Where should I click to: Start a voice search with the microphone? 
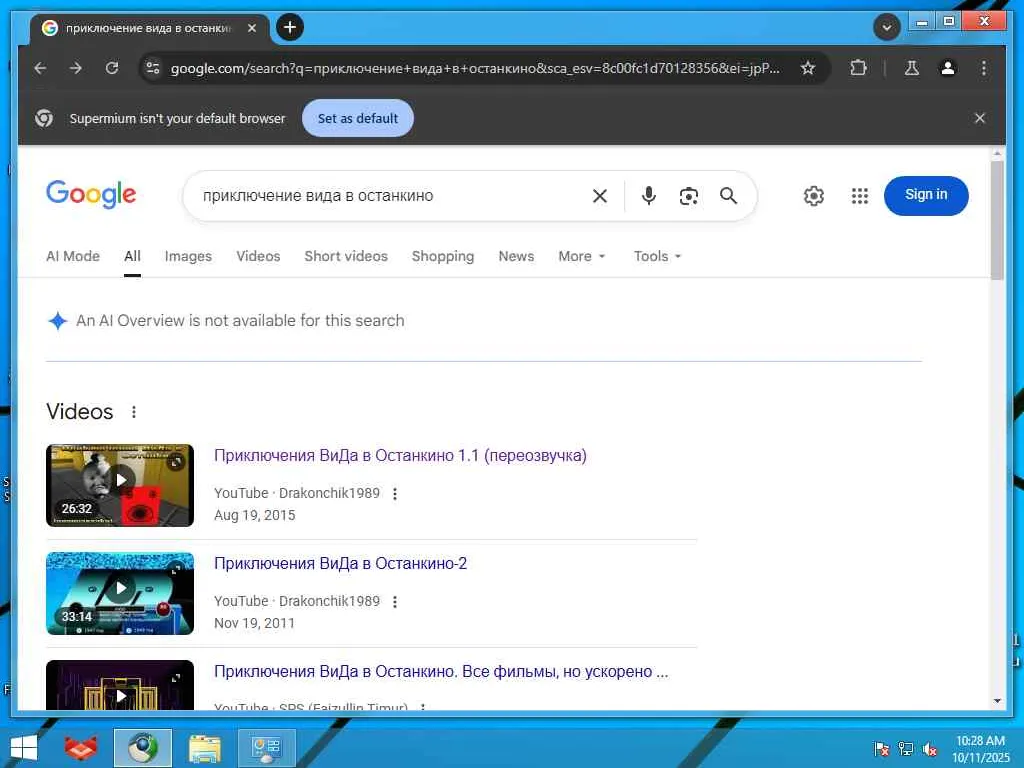click(x=648, y=196)
